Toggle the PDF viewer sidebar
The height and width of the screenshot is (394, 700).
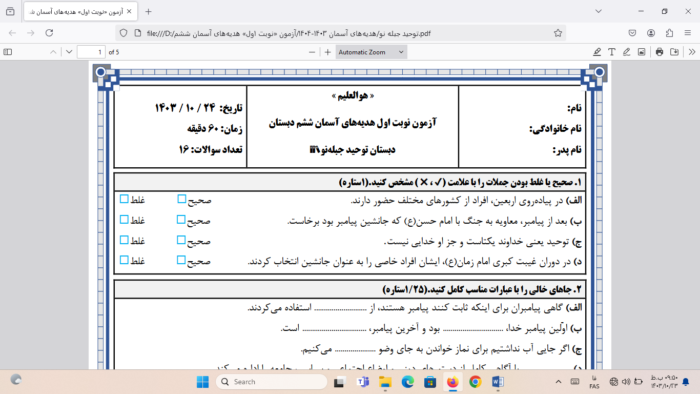[8, 52]
